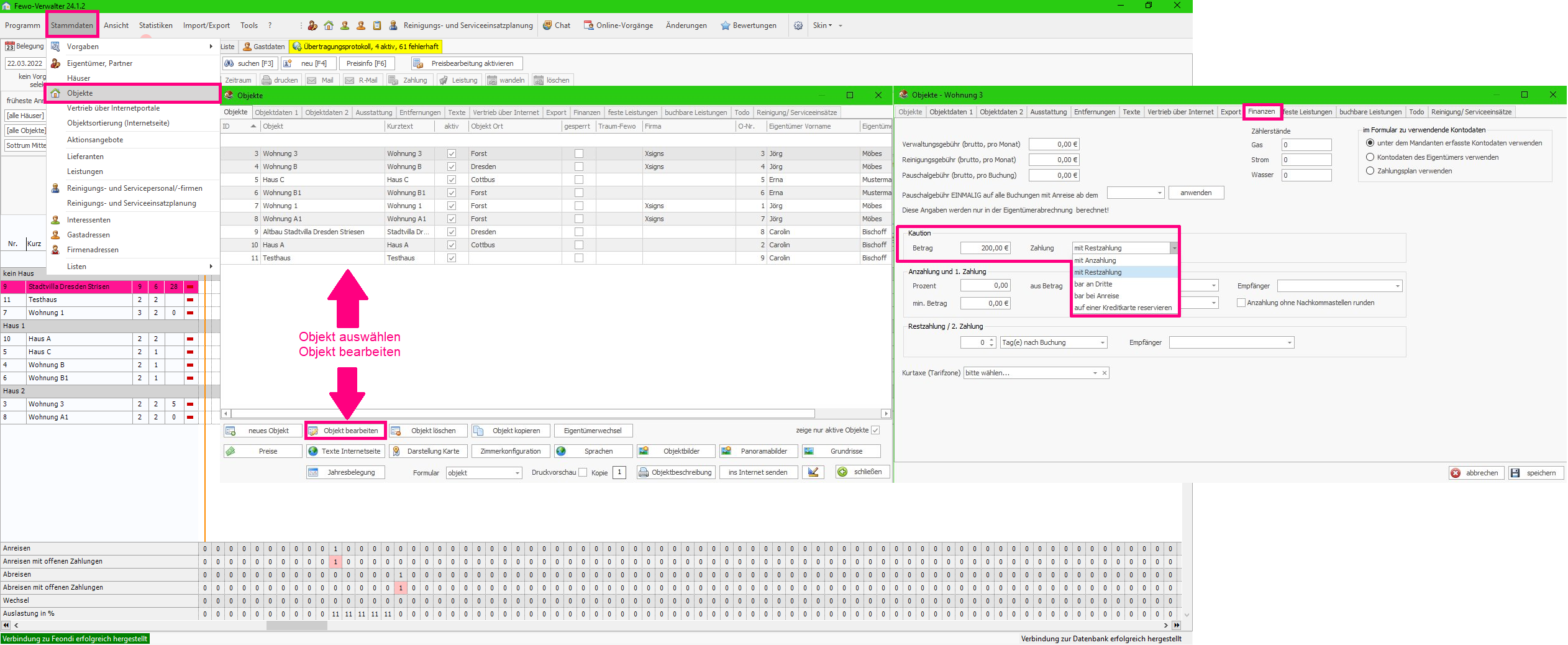This screenshot has width=1568, height=645.
Task: Open the owner icon in the main toolbar
Action: tap(312, 25)
